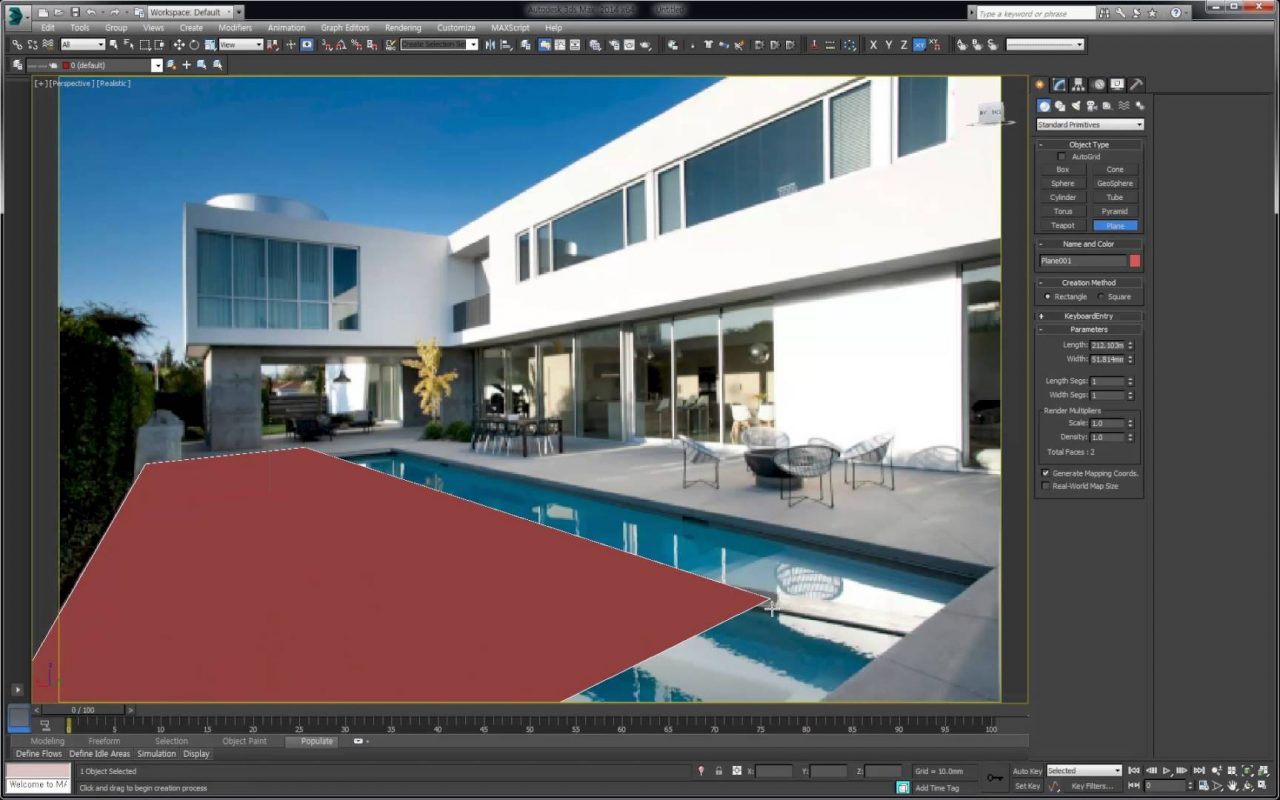The width and height of the screenshot is (1280, 800).
Task: Uncheck Generate Mapping Coords
Action: [1046, 473]
